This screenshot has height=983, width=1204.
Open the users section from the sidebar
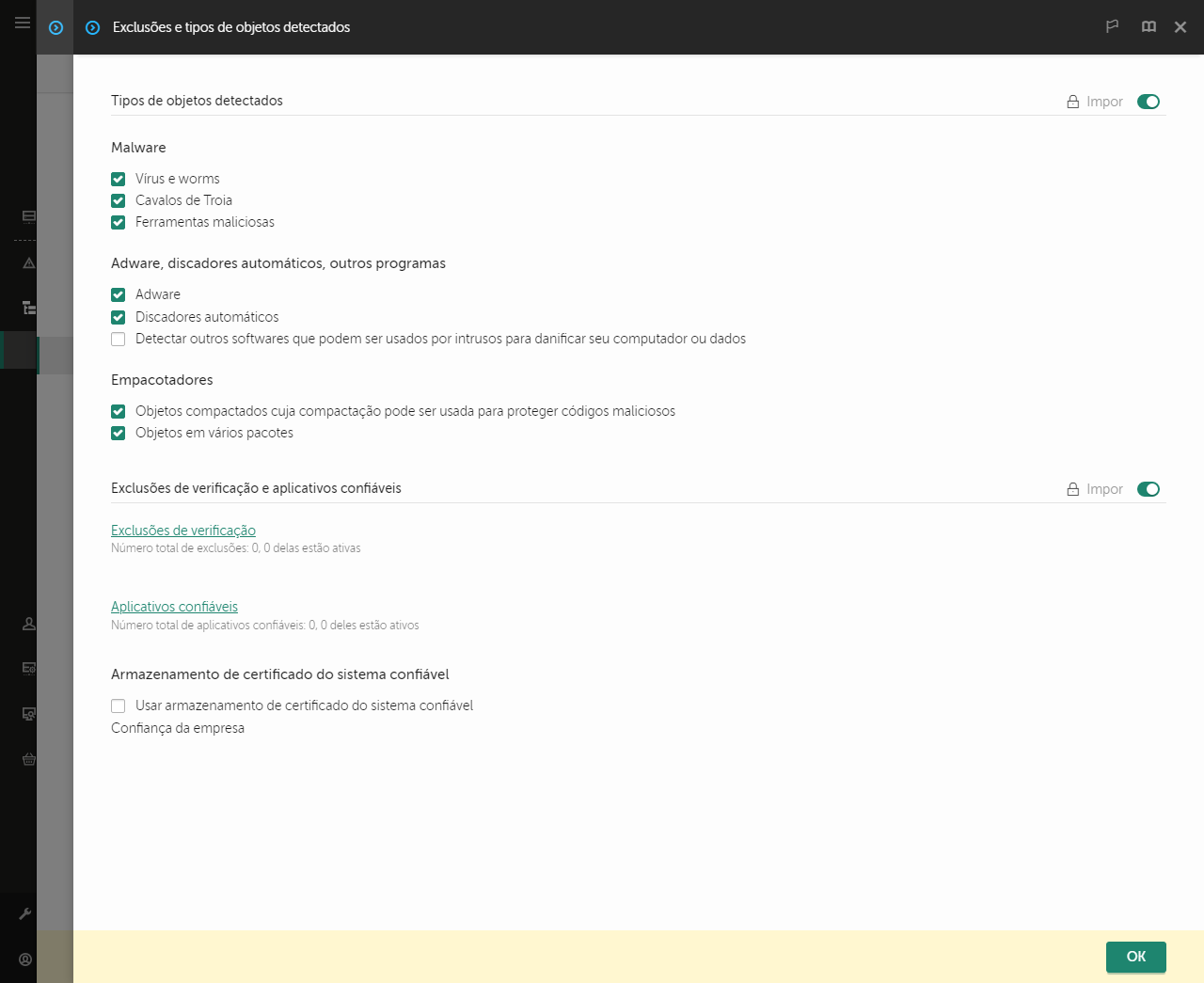point(28,623)
